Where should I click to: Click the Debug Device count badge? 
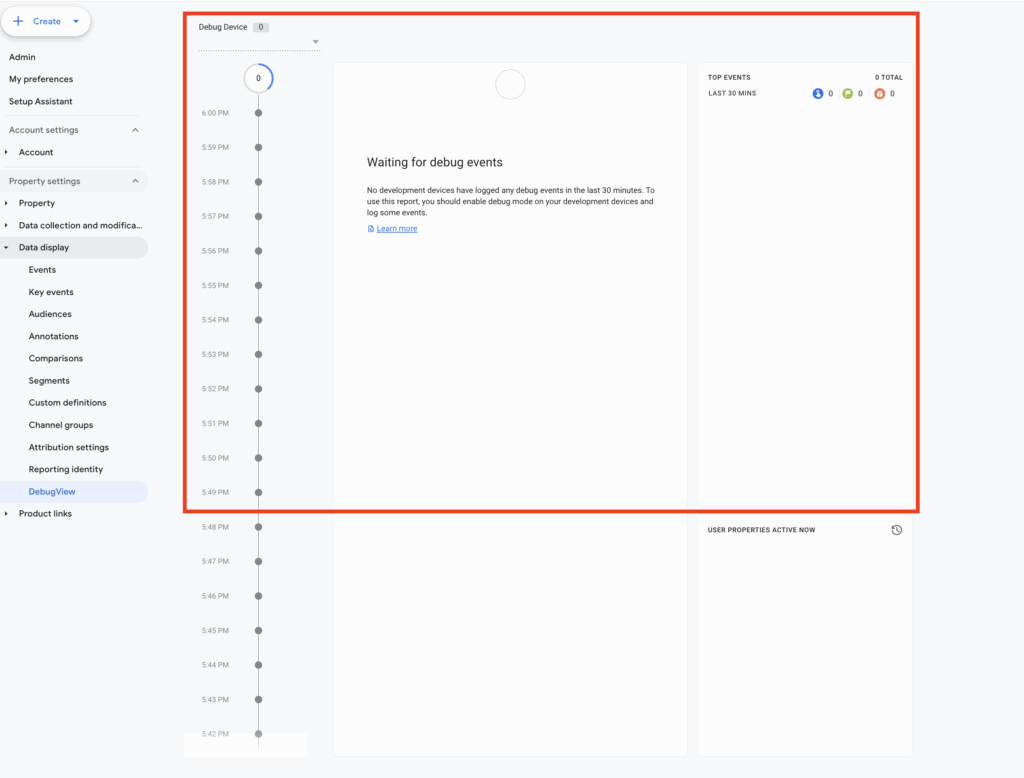(x=261, y=27)
